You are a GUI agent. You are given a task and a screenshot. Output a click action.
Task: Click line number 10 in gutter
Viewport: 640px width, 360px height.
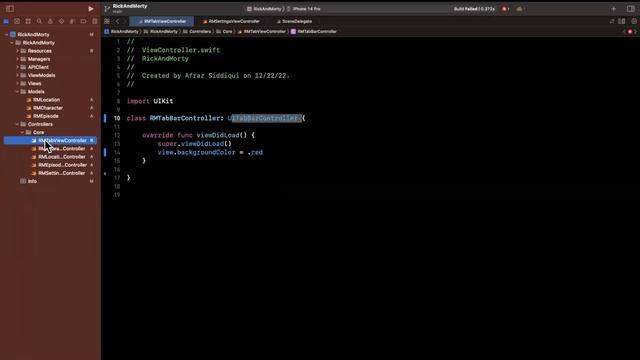[x=117, y=118]
